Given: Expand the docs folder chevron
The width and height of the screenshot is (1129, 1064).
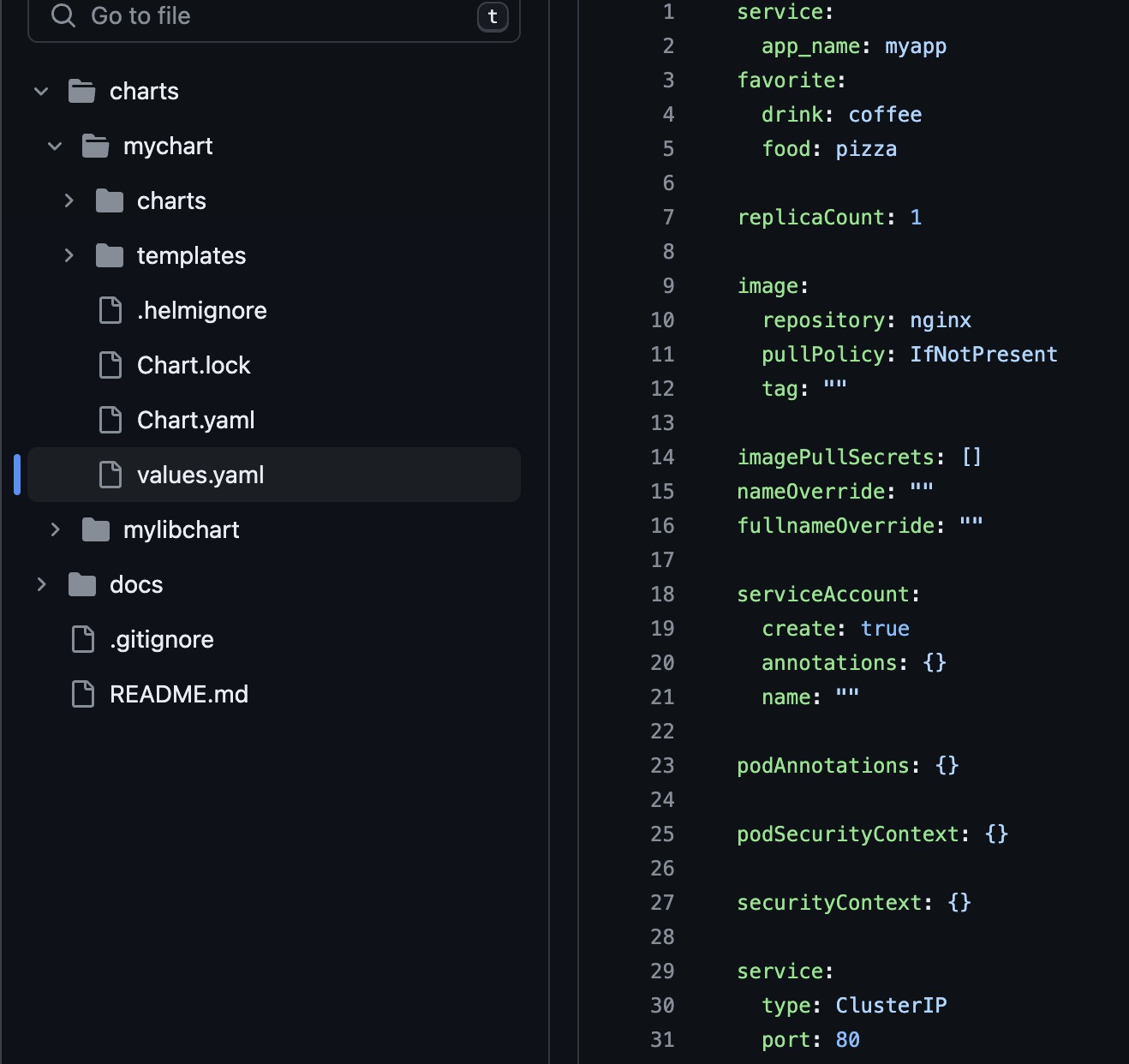Looking at the screenshot, I should coord(41,584).
